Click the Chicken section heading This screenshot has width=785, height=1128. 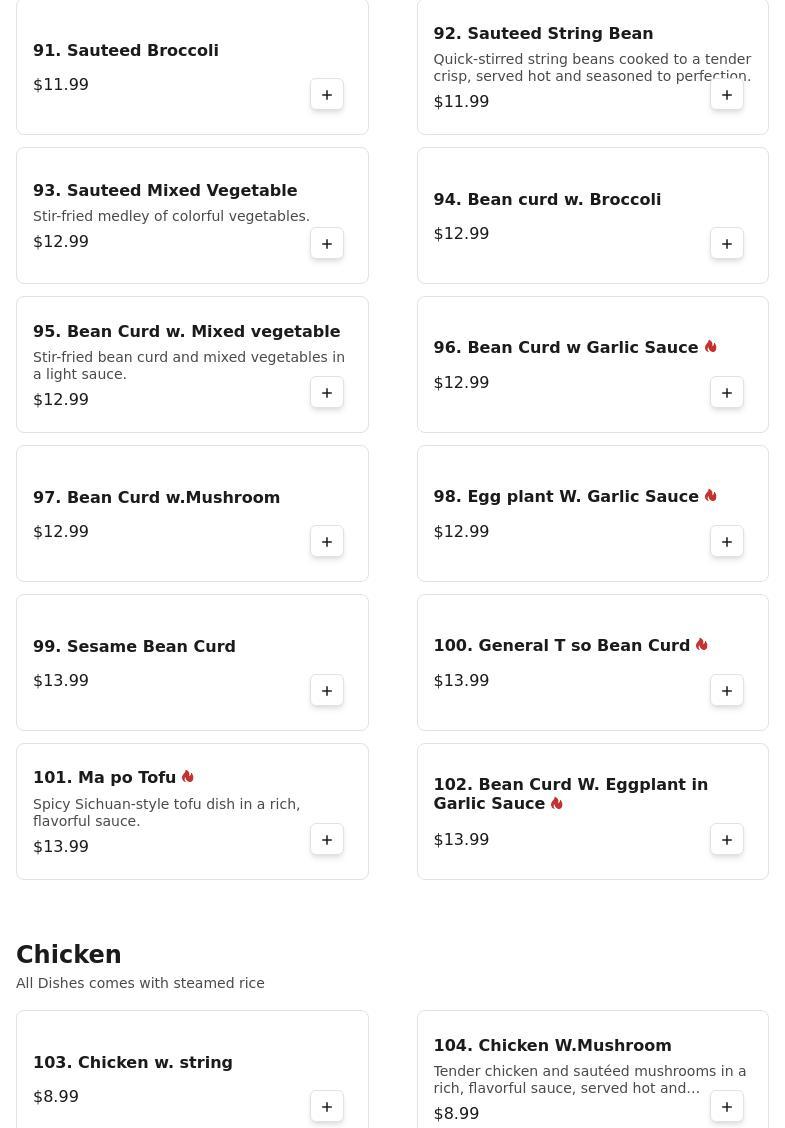point(69,955)
